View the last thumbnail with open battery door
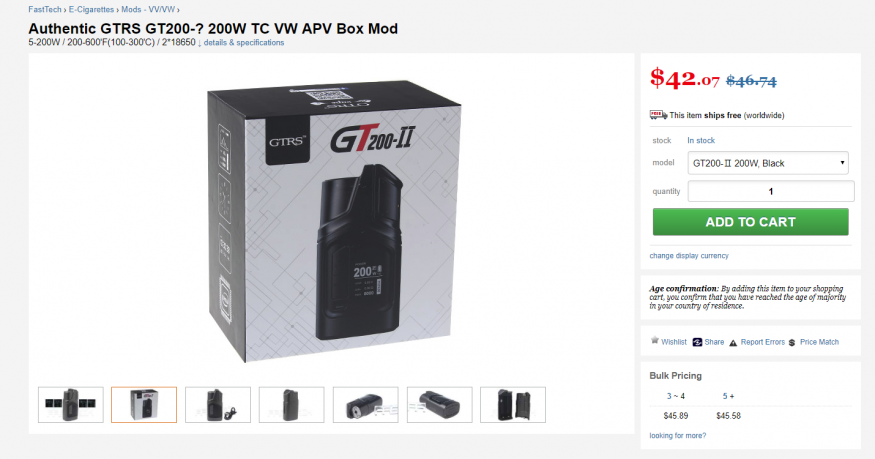 coord(513,404)
